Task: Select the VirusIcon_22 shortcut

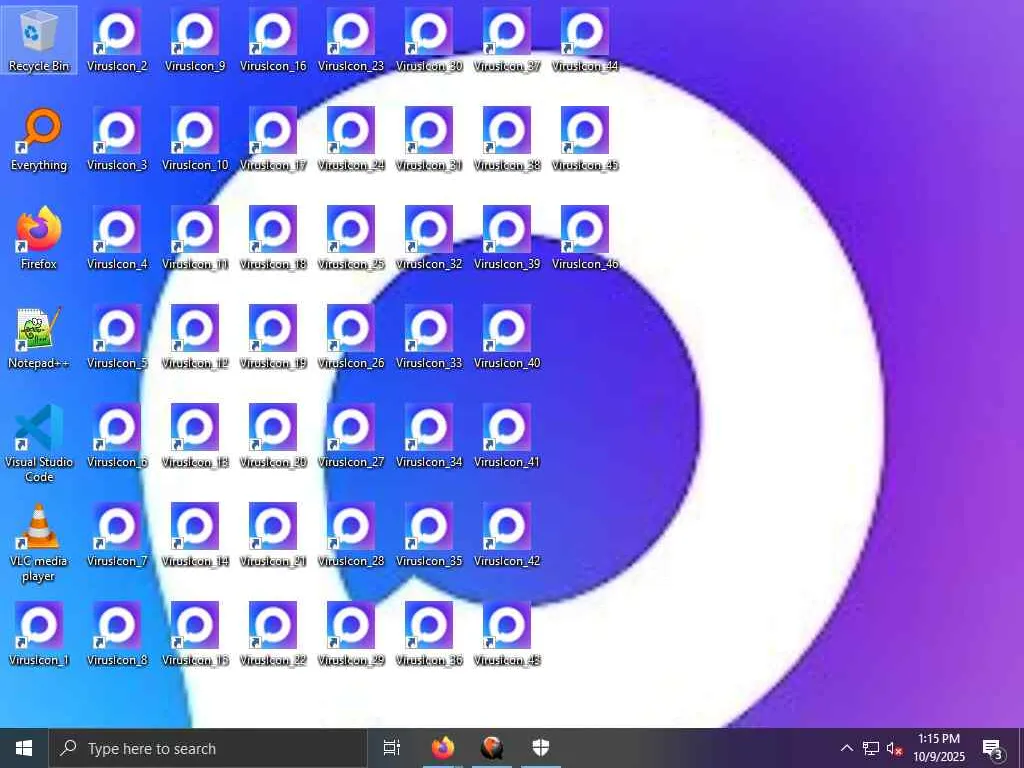Action: coord(273,634)
